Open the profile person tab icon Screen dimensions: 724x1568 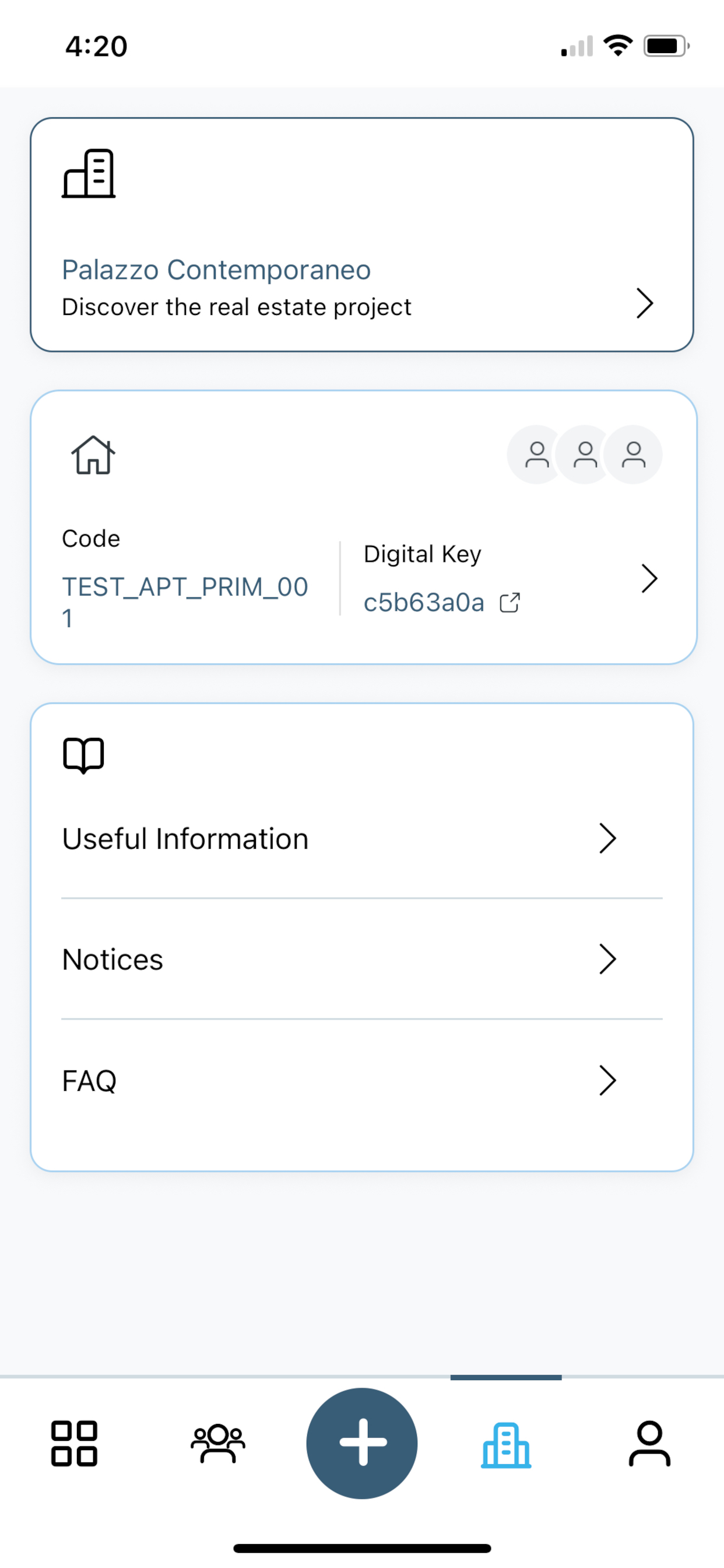(x=649, y=1444)
